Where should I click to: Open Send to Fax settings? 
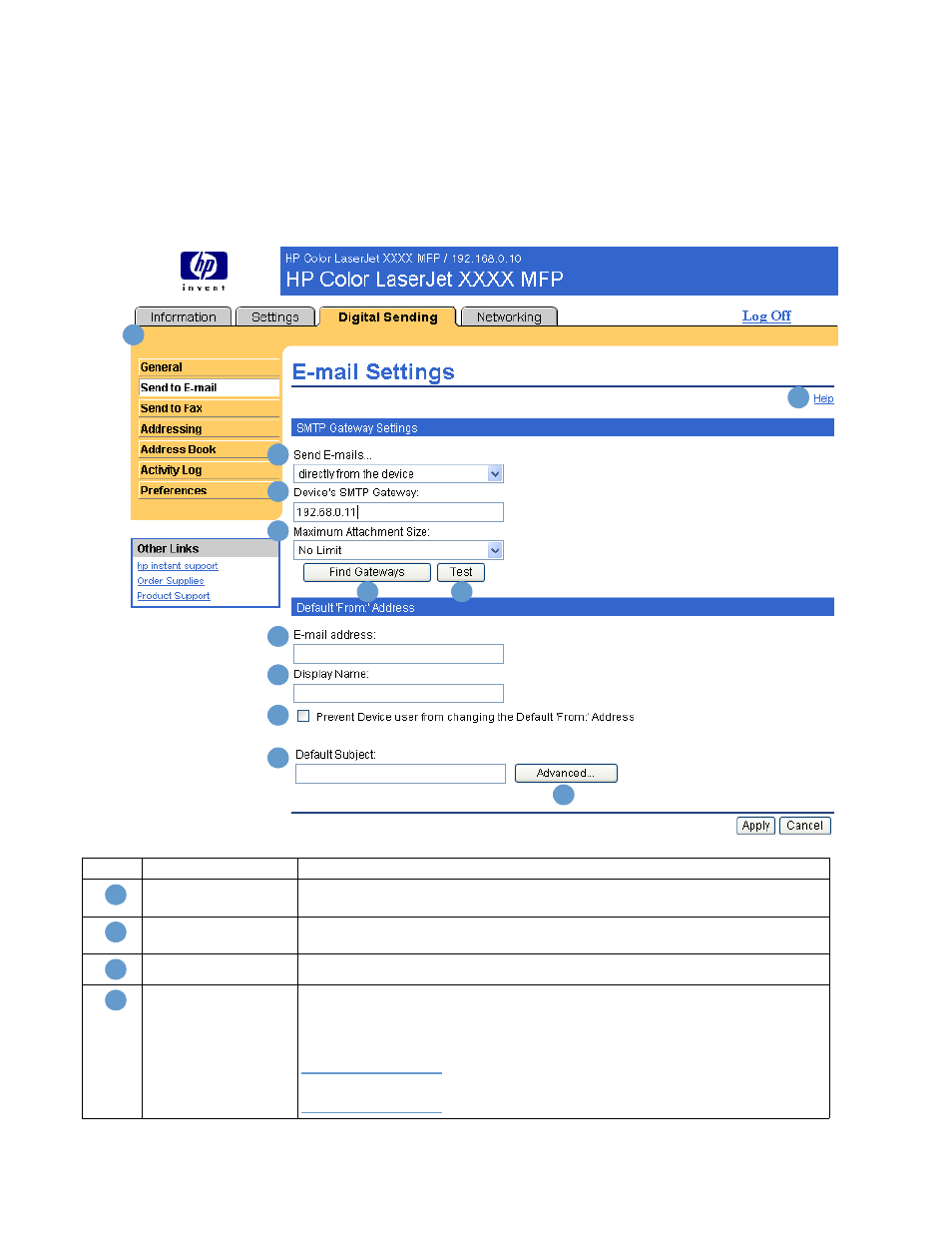coord(209,408)
